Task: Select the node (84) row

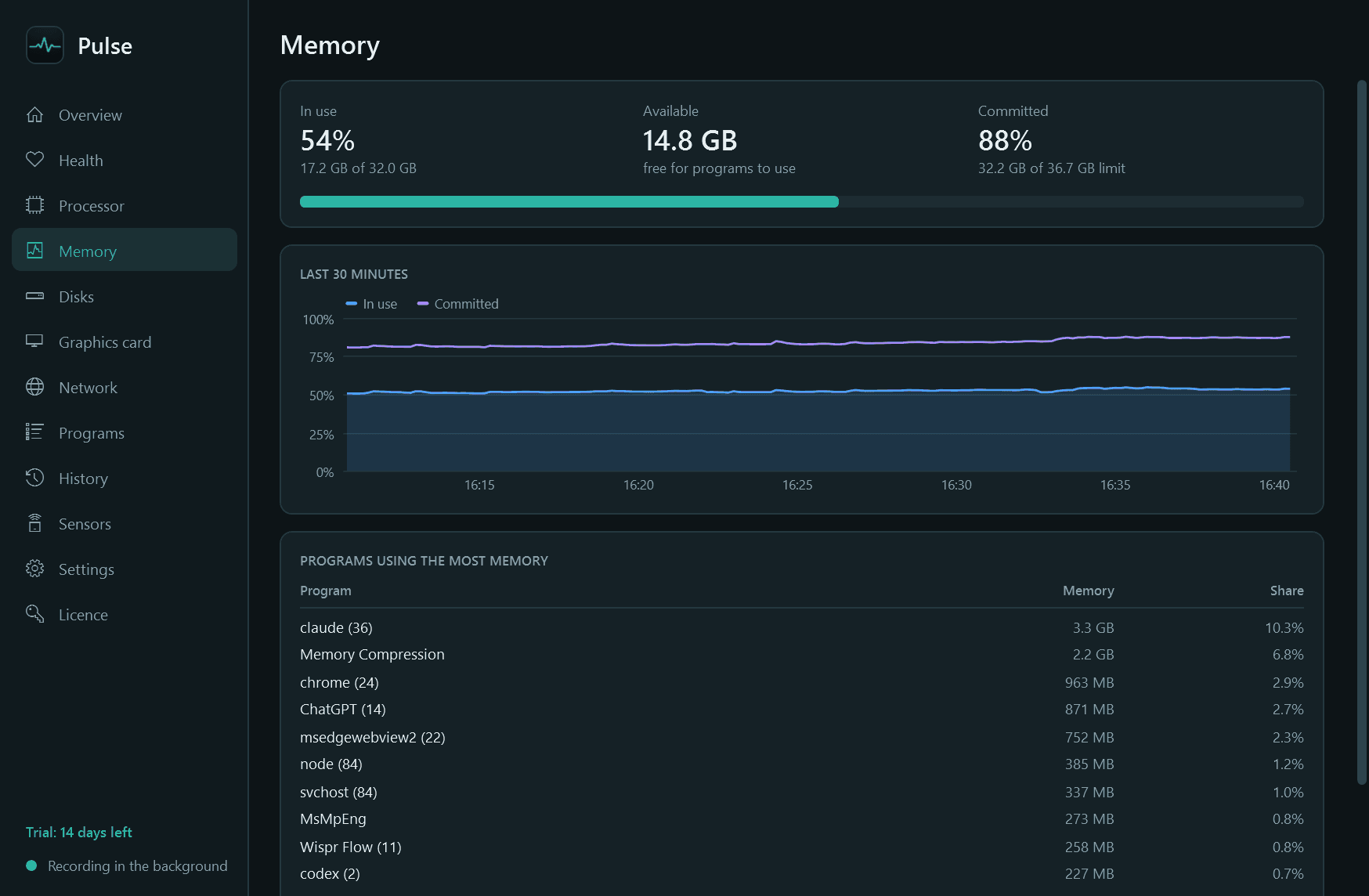Action: (x=802, y=764)
